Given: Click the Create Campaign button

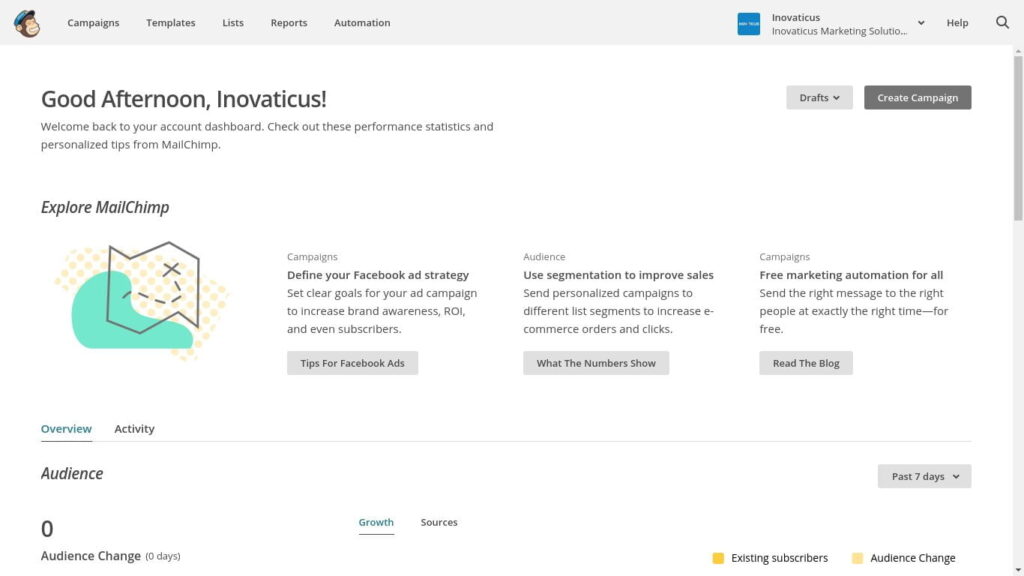Looking at the screenshot, I should pyautogui.click(x=917, y=97).
